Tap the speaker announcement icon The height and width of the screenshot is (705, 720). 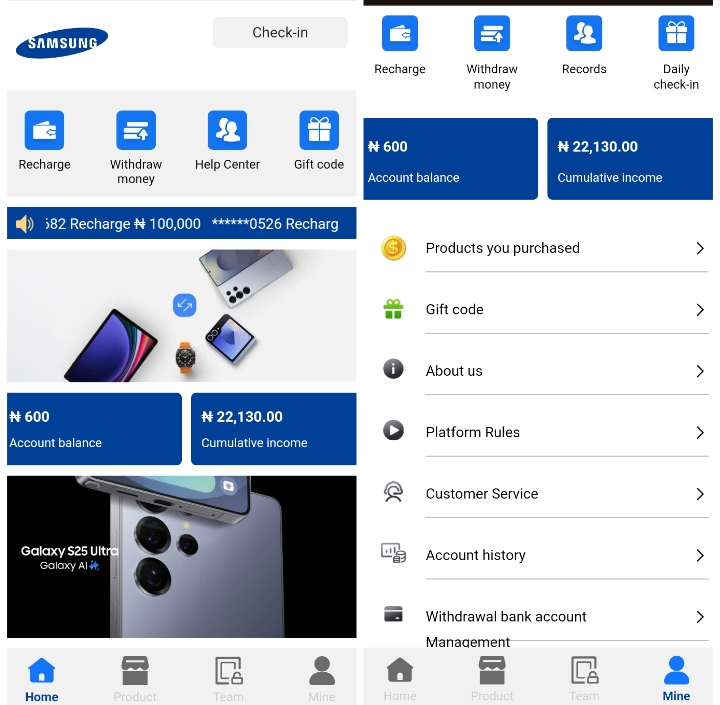(x=24, y=224)
